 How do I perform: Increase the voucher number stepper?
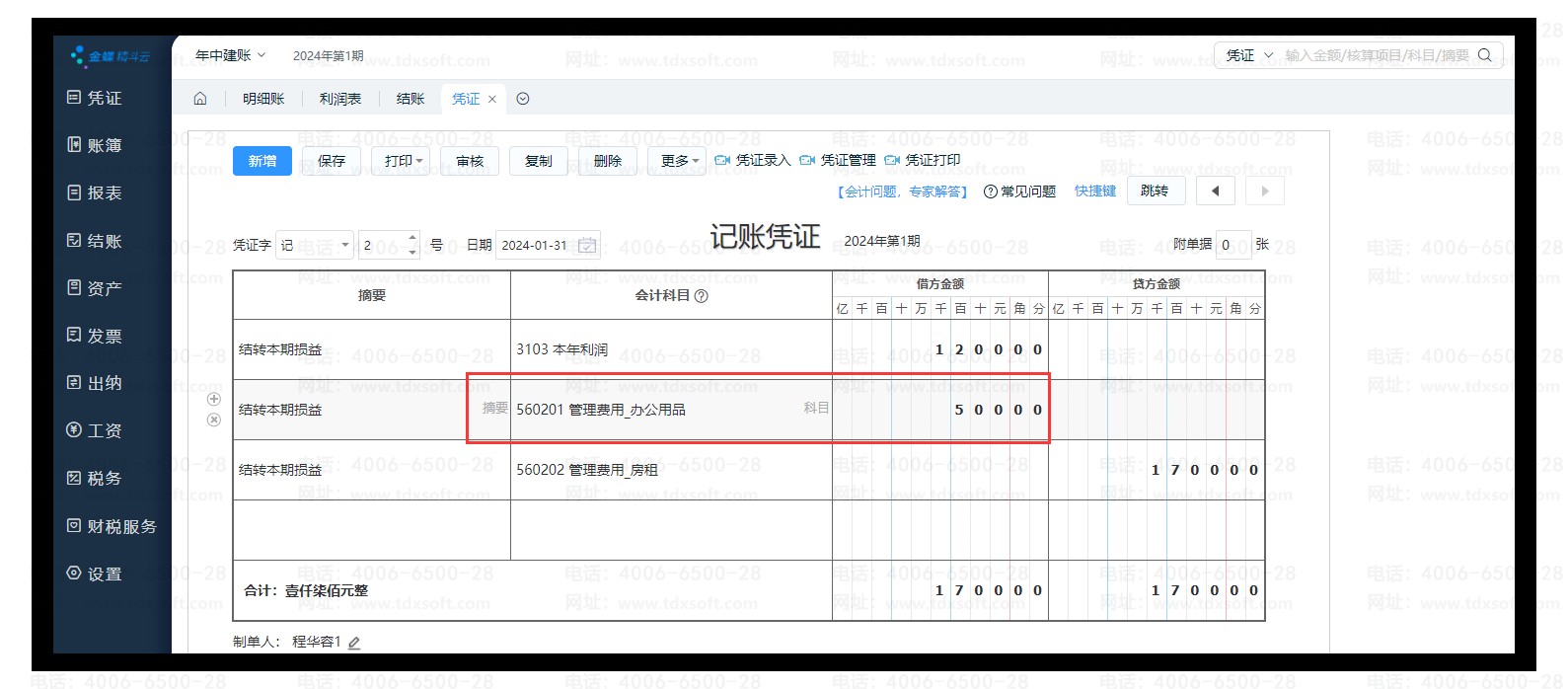coord(412,239)
